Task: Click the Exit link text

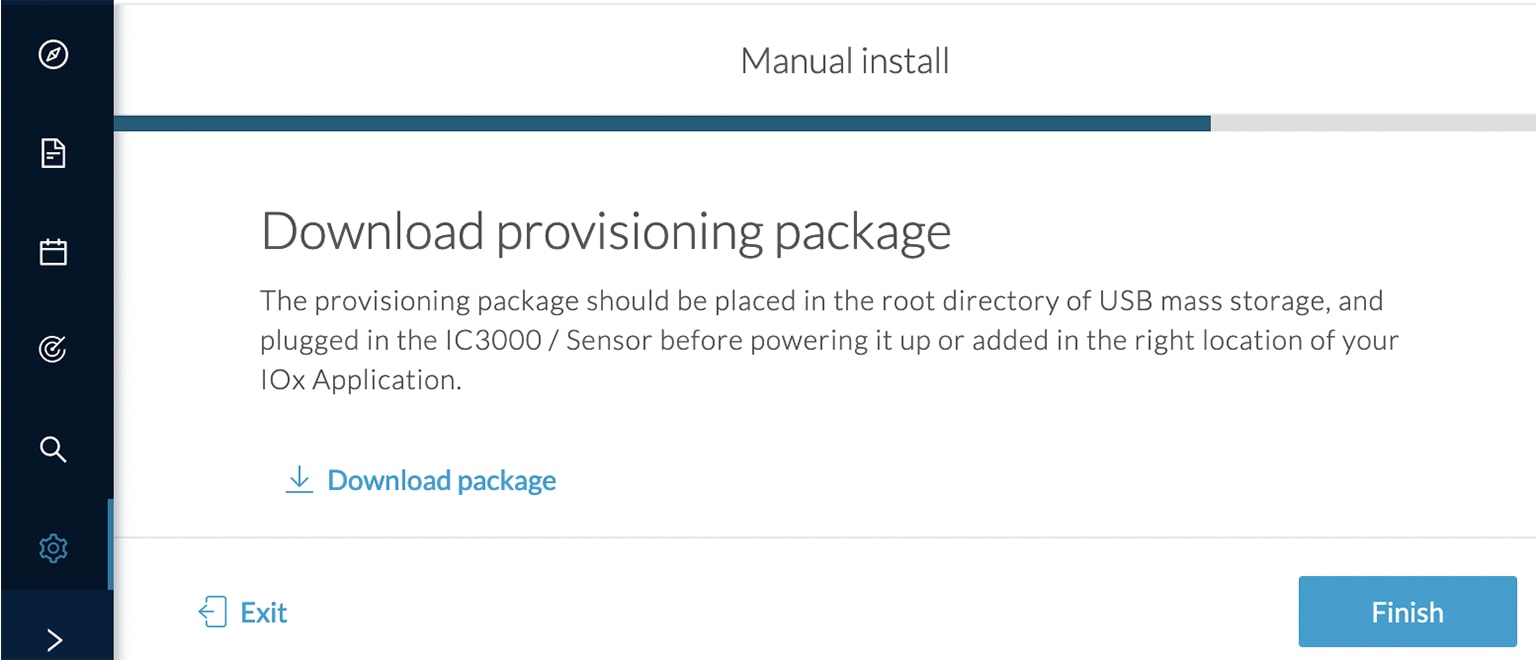Action: 264,612
